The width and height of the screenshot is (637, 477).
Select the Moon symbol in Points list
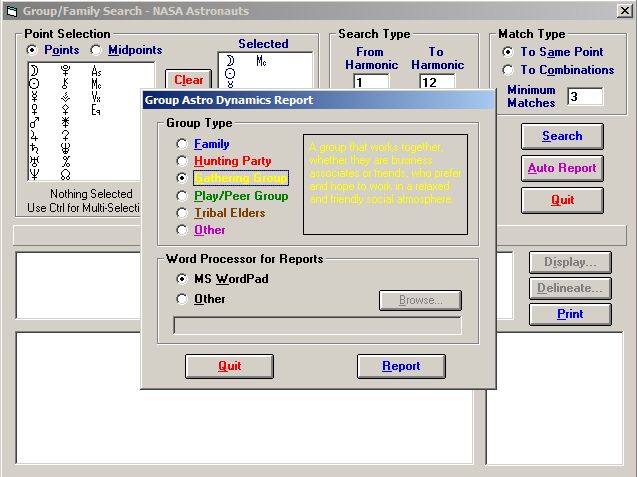coord(34,72)
